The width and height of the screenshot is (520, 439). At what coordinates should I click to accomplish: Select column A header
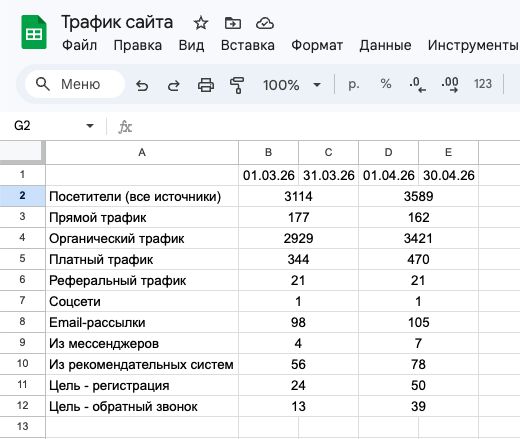142,152
